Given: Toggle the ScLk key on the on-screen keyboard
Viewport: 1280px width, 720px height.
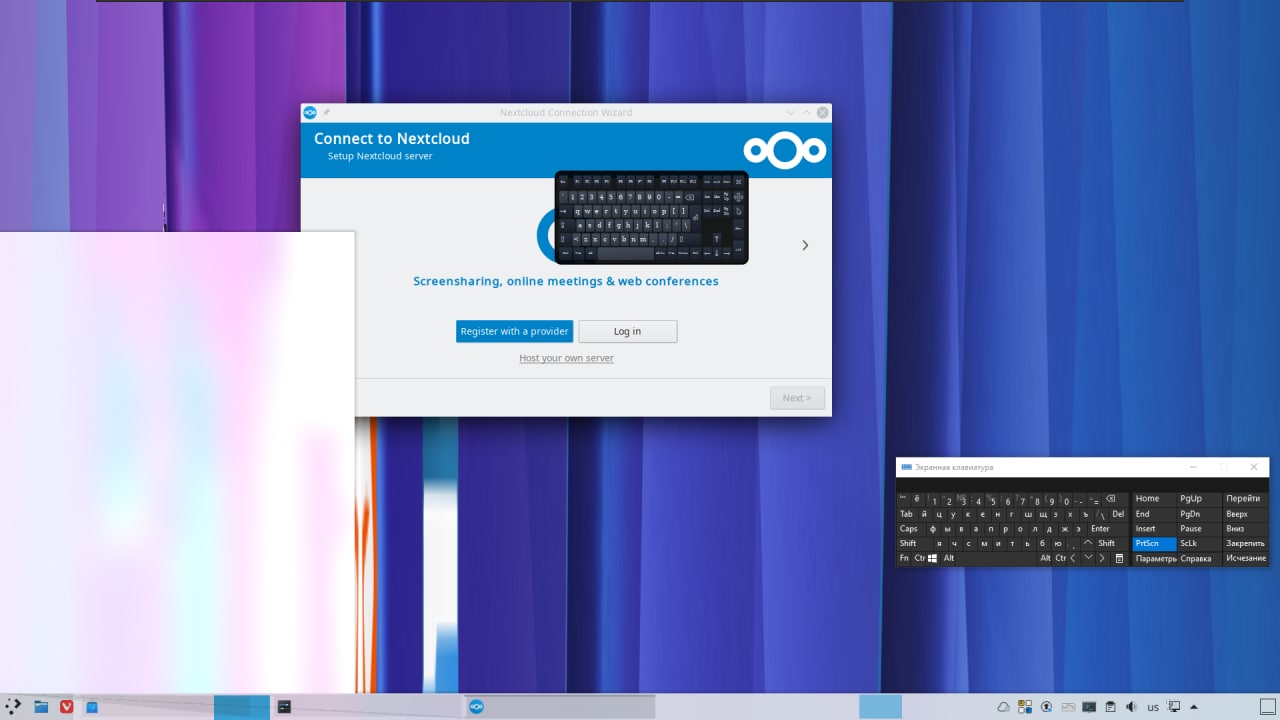Looking at the screenshot, I should click(1199, 543).
